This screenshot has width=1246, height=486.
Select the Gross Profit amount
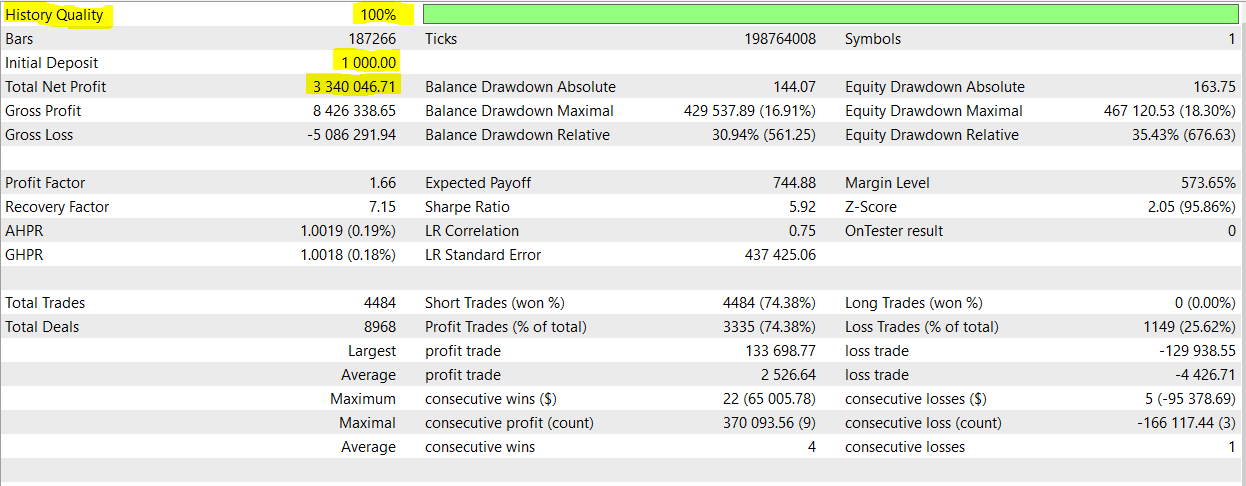pos(354,111)
